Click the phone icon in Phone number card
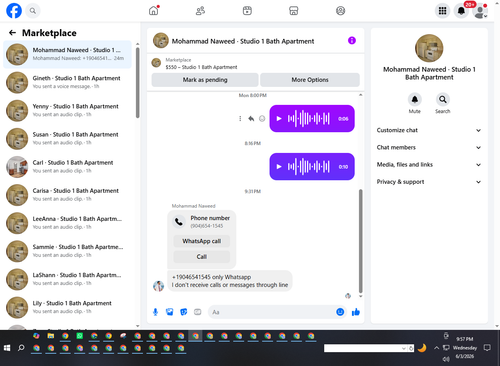The height and width of the screenshot is (366, 500). coord(179,222)
